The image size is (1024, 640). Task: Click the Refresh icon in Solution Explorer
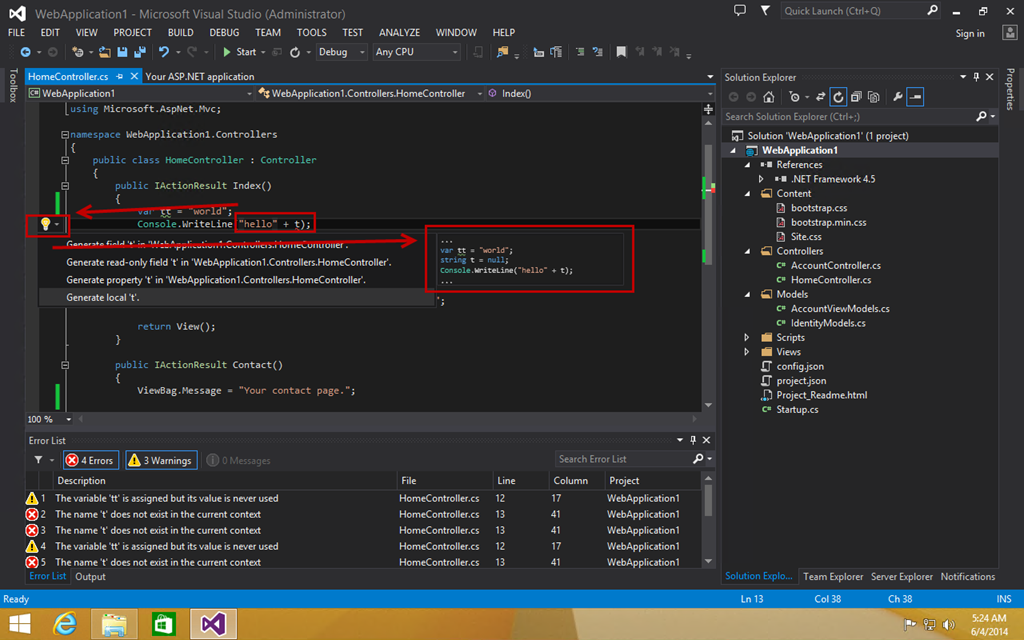[838, 97]
